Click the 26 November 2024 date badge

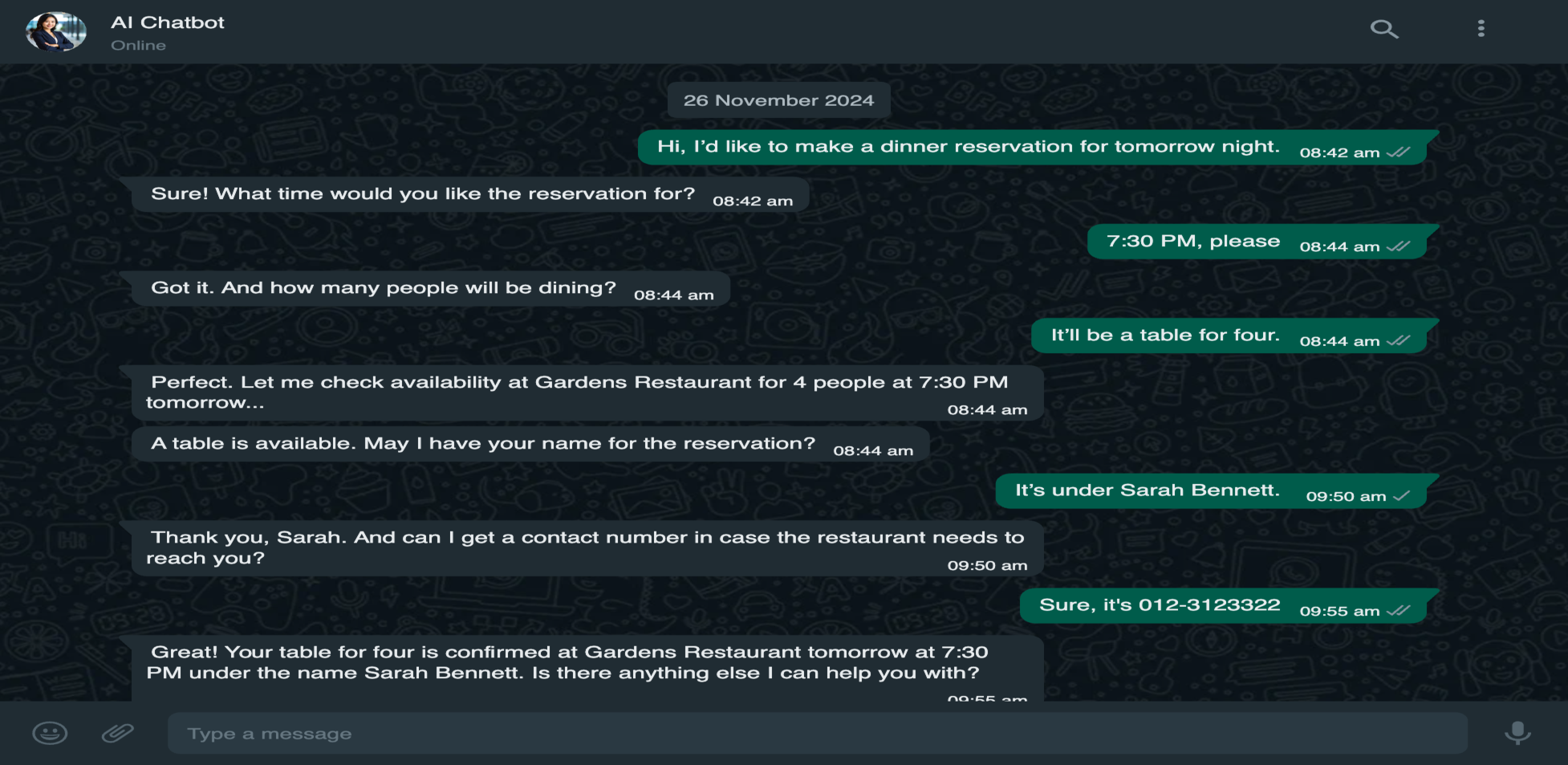pos(778,100)
